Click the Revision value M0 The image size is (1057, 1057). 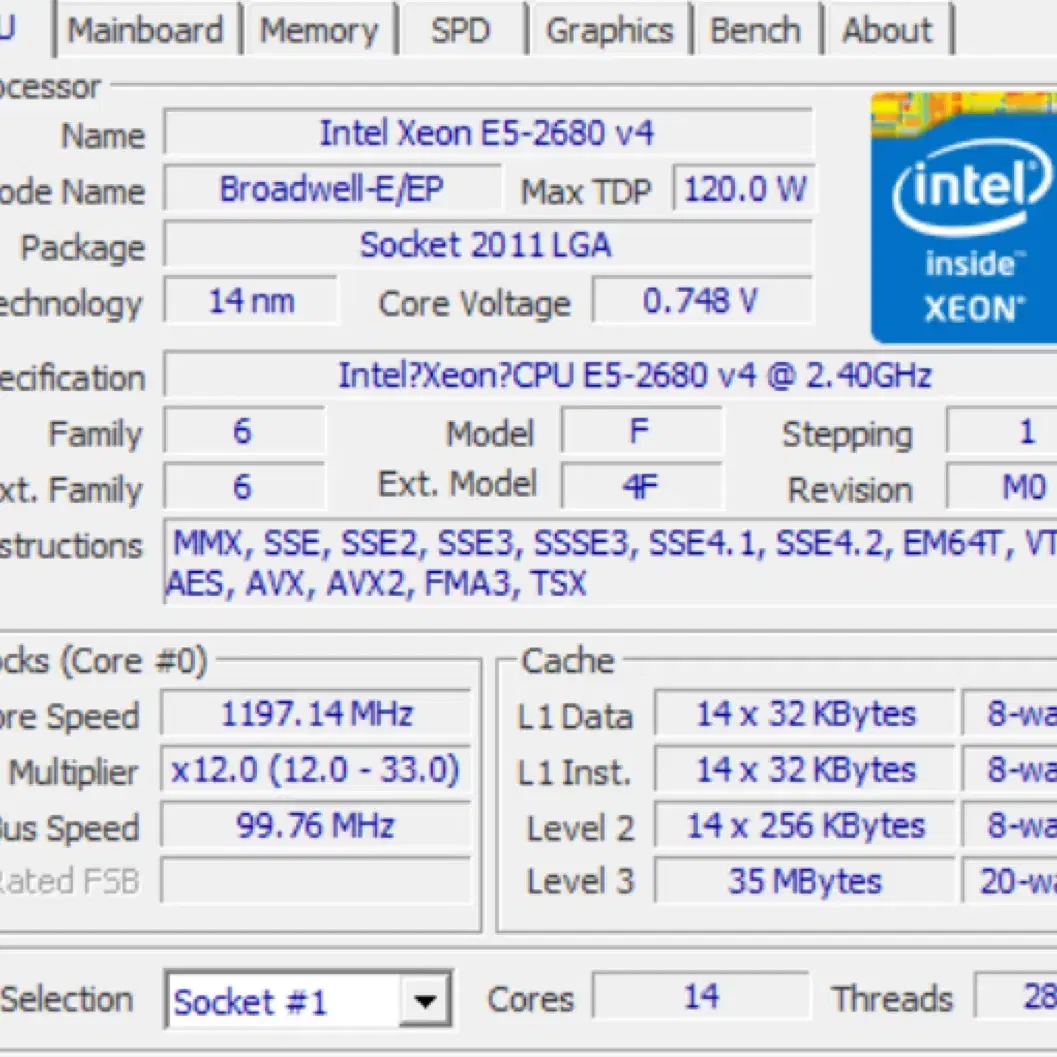[1002, 486]
